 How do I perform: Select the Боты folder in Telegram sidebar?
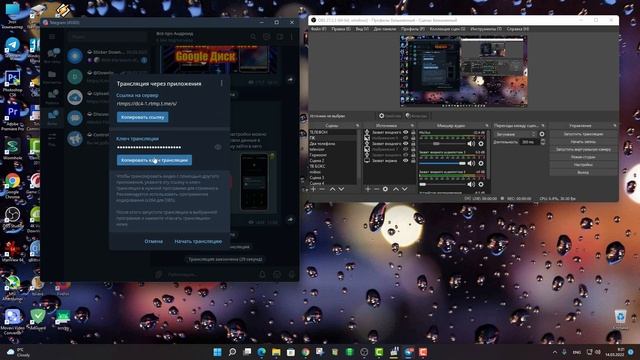(x=53, y=117)
